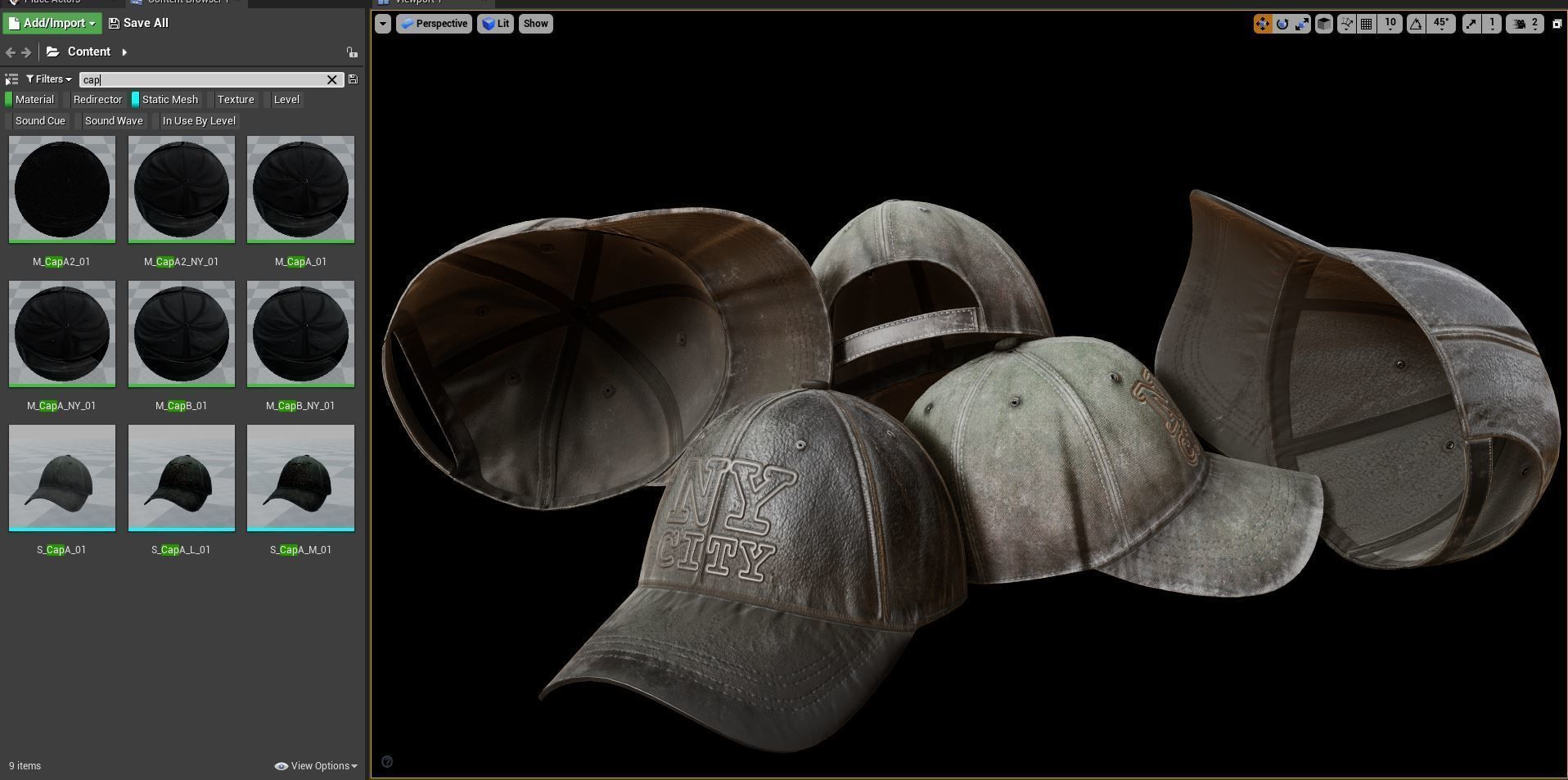Show the sources panel icon
1568x780 pixels.
[x=11, y=79]
